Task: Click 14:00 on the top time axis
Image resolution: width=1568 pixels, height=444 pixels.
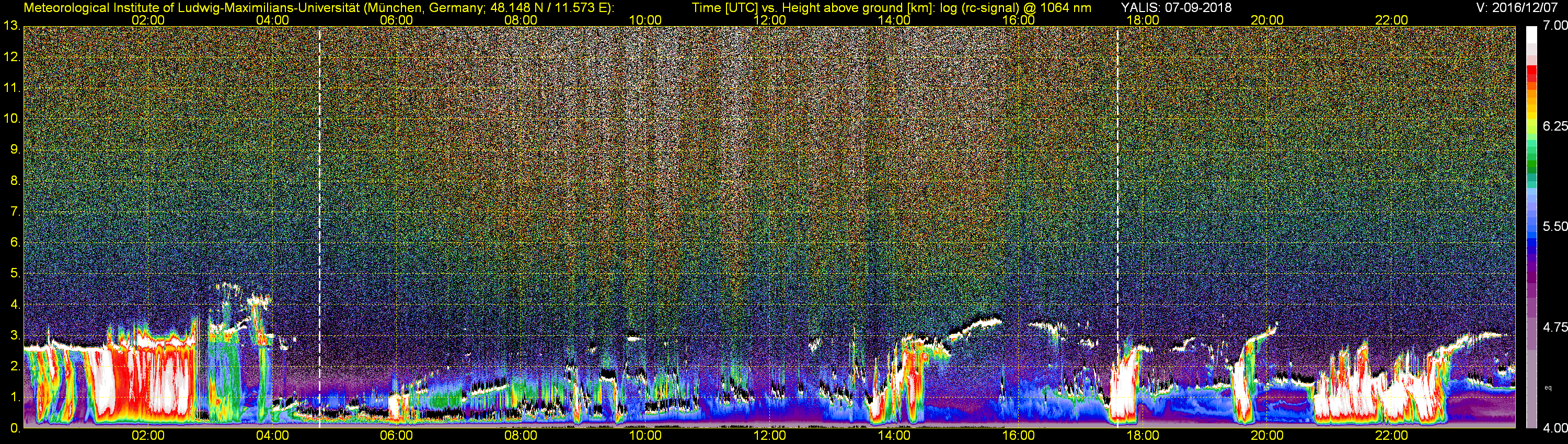Action: [894, 20]
